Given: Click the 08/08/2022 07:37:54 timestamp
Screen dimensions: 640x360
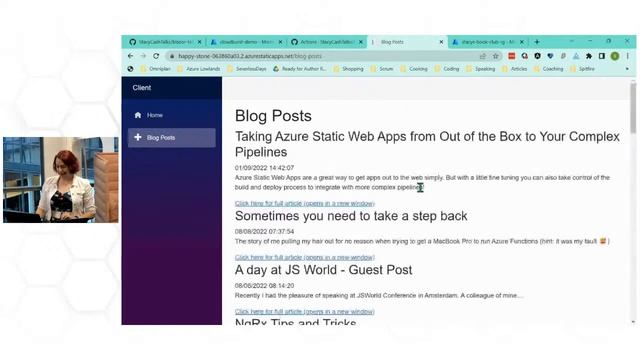Looking at the screenshot, I should pos(264,231).
